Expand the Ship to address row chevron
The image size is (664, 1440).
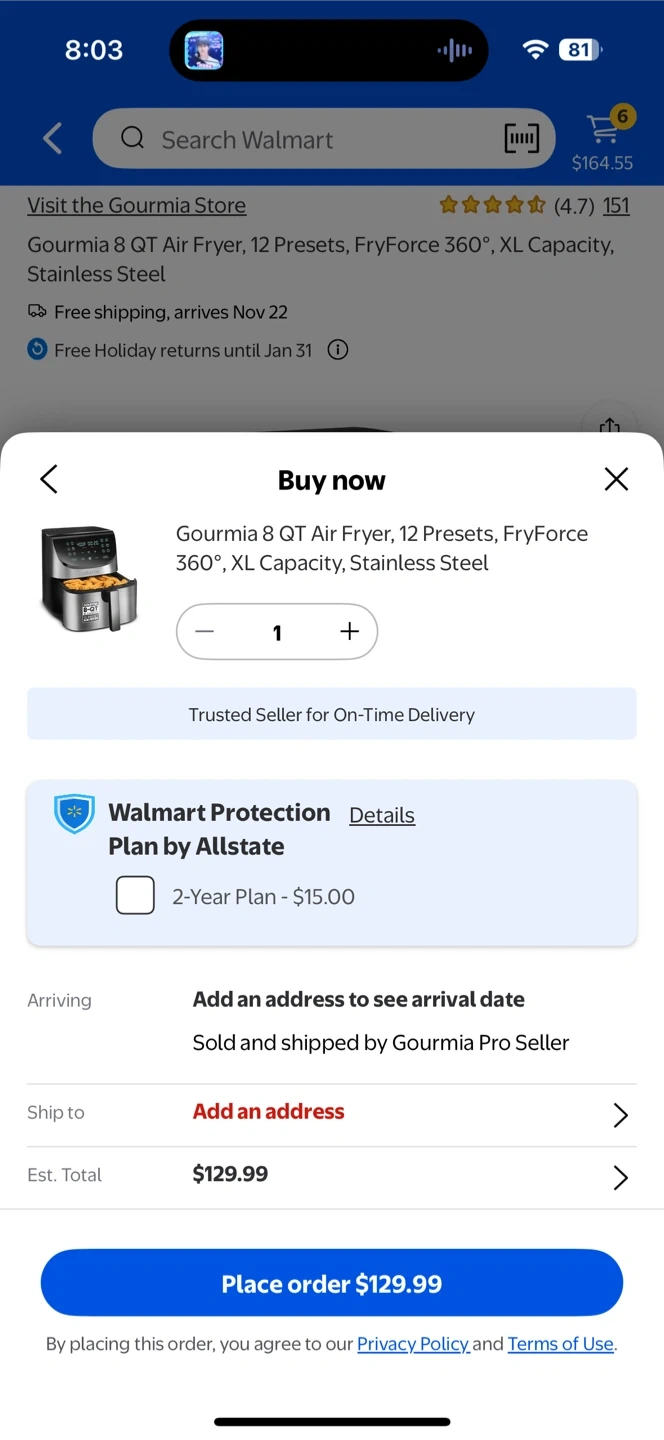(x=620, y=1115)
